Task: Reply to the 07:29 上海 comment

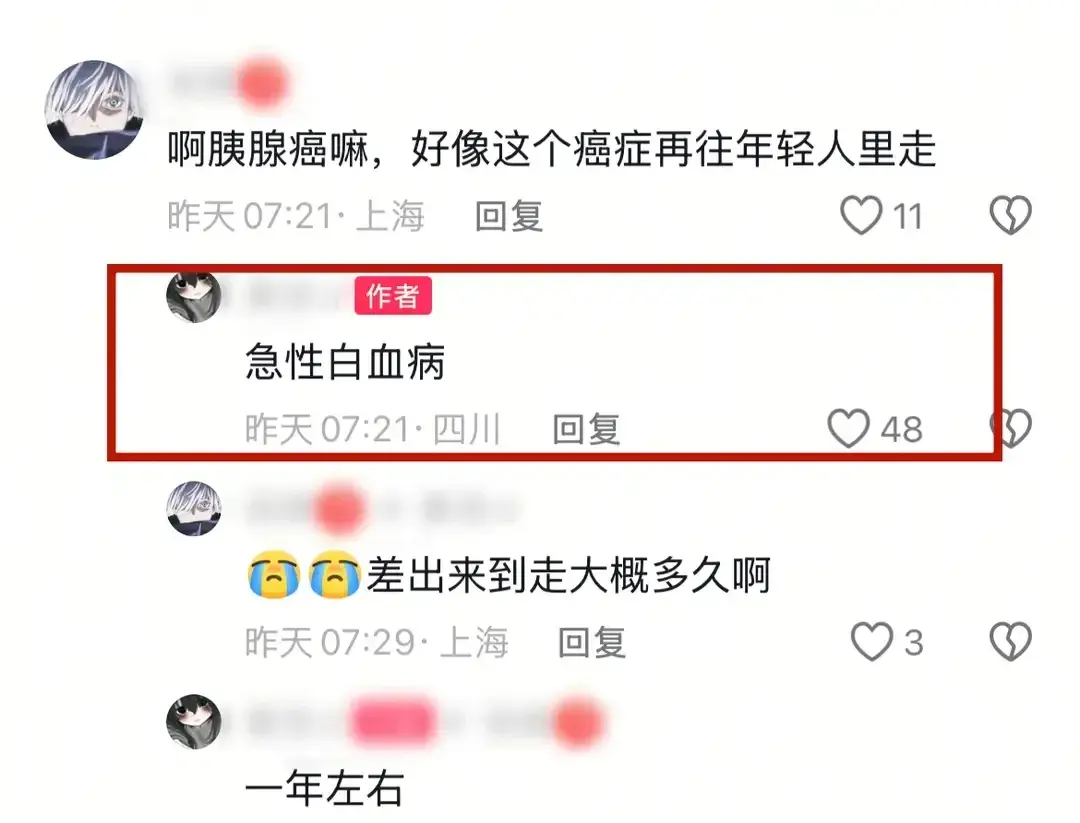Action: [x=592, y=643]
